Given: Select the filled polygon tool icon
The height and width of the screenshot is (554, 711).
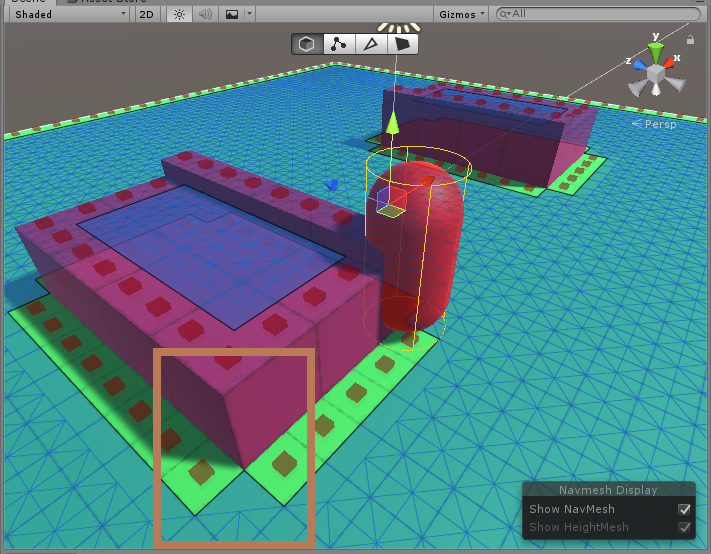Looking at the screenshot, I should (x=403, y=44).
